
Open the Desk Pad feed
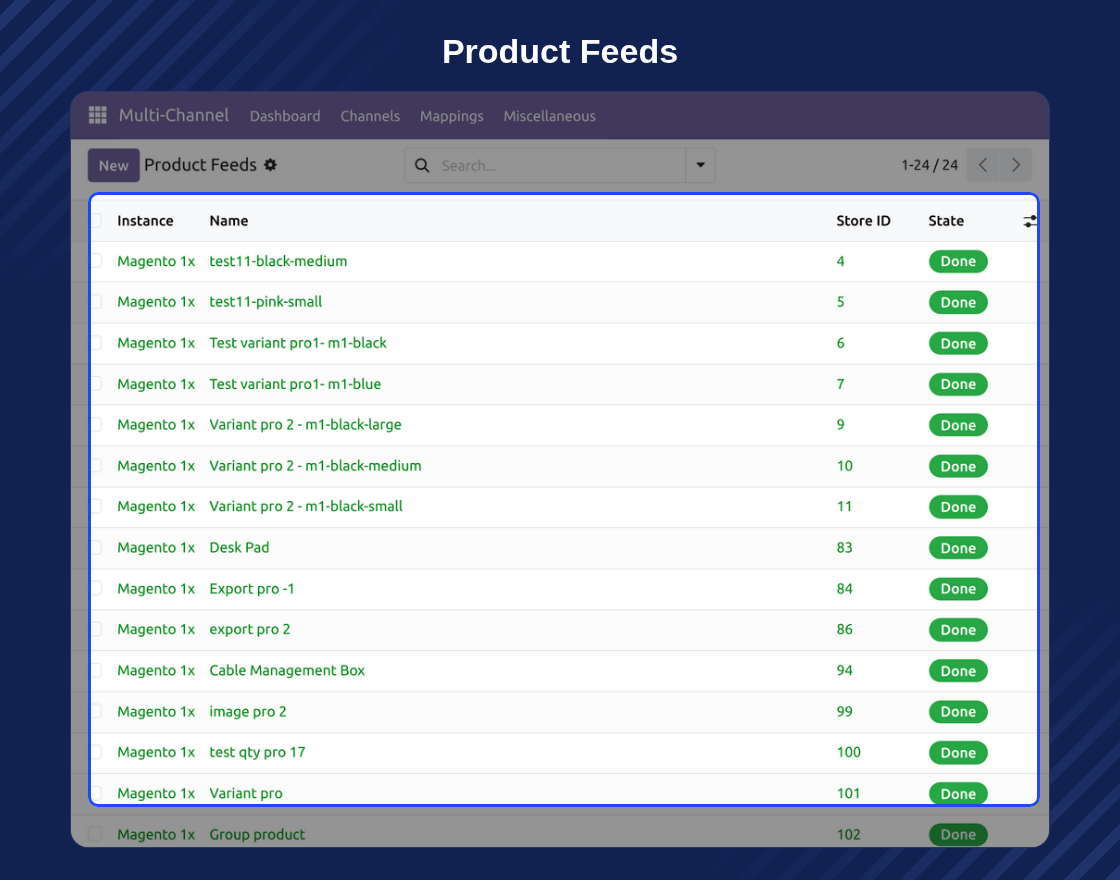239,548
